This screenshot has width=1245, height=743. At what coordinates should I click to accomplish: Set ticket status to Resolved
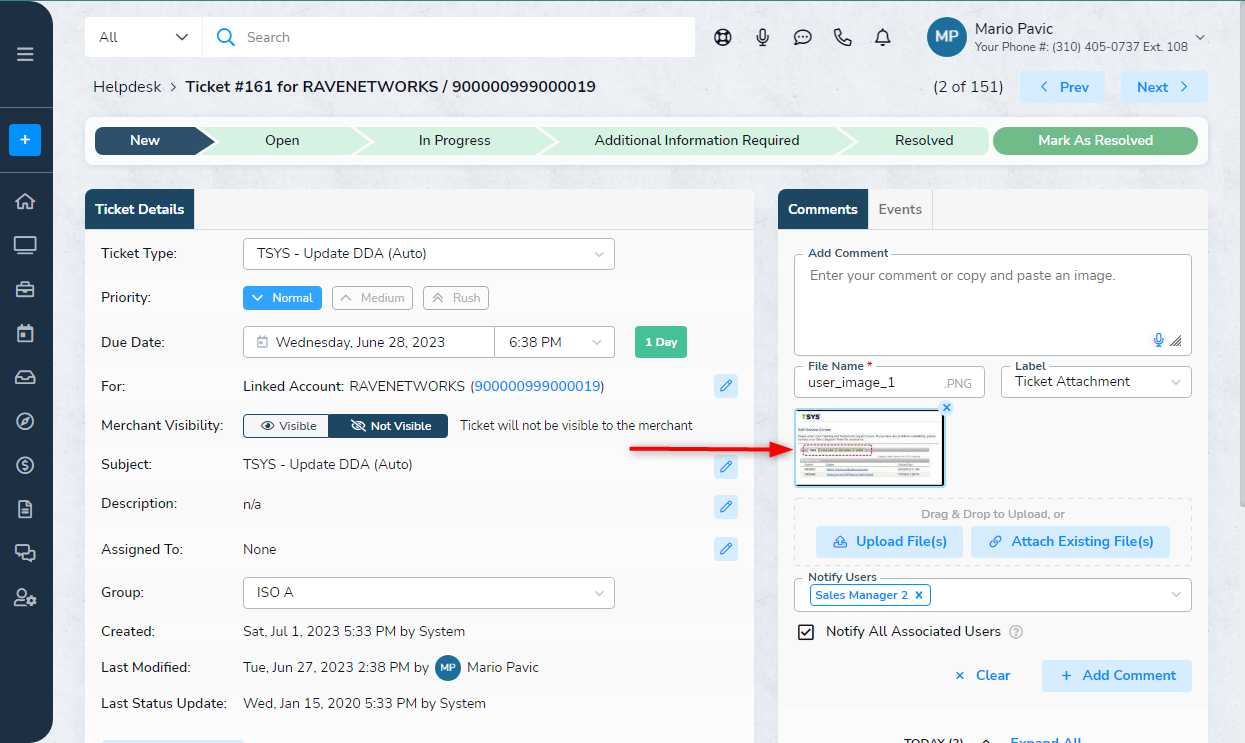924,140
